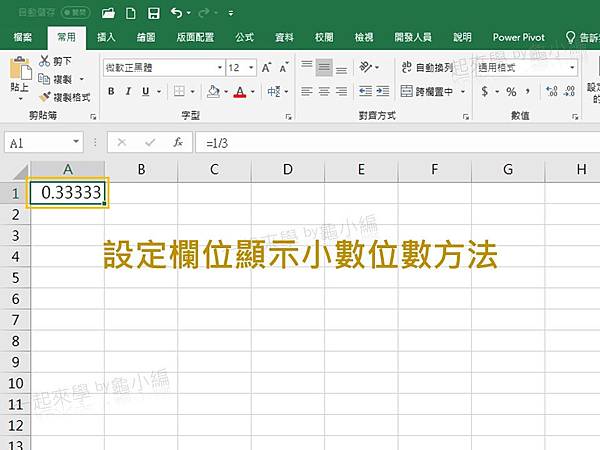The width and height of the screenshot is (600, 450).
Task: Click the 剪下 (Cut) scissors button
Action: click(55, 61)
